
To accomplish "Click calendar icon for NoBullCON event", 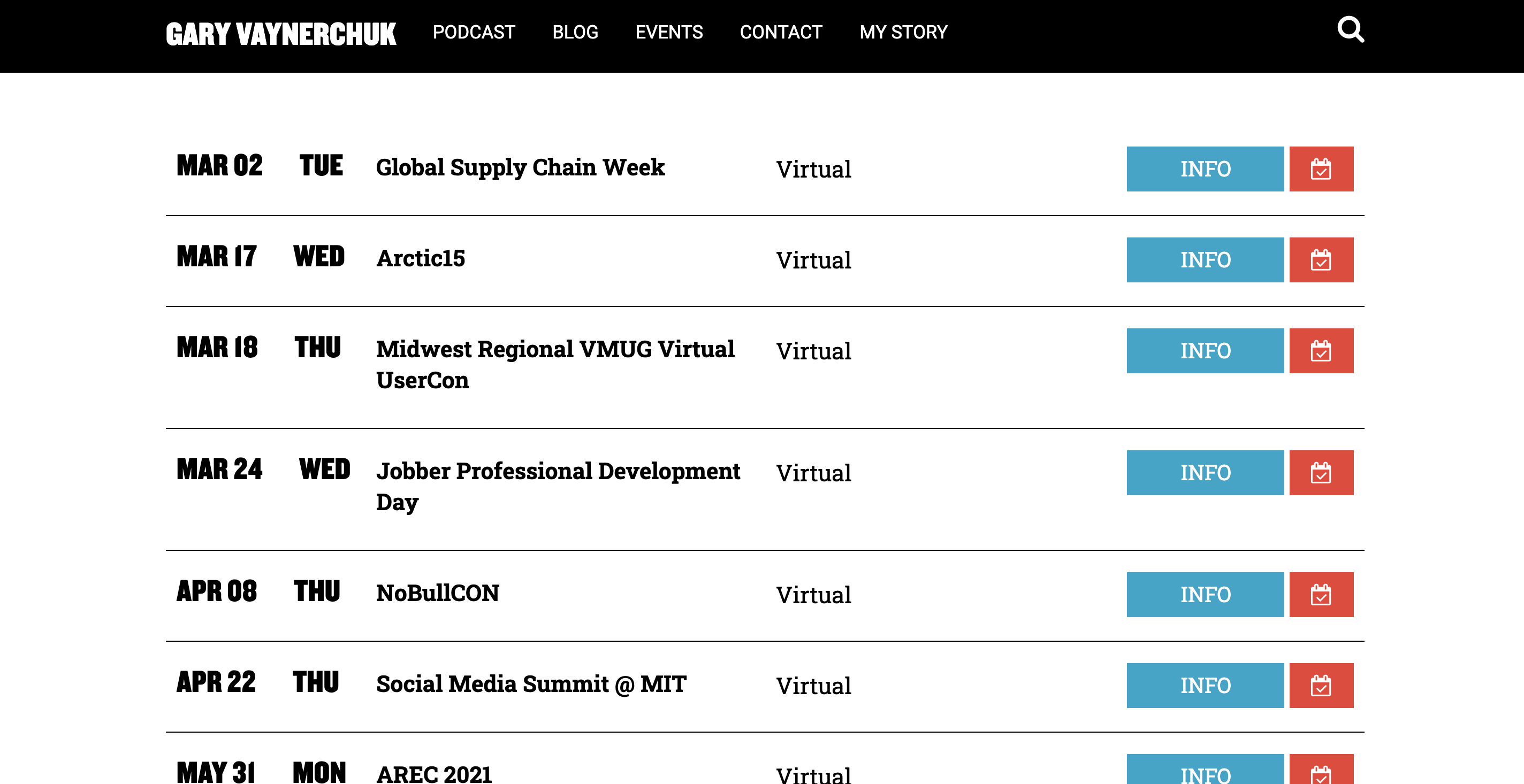I will tap(1321, 595).
